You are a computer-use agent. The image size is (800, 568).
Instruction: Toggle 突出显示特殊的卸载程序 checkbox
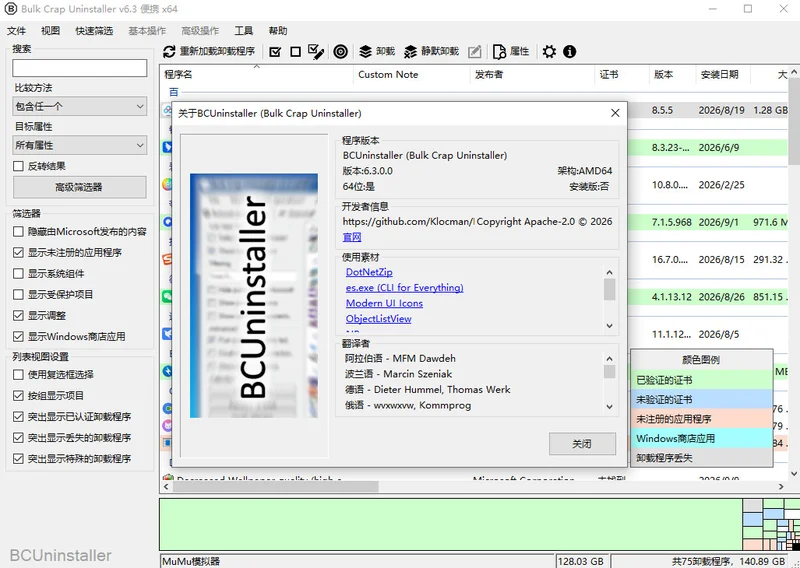18,458
